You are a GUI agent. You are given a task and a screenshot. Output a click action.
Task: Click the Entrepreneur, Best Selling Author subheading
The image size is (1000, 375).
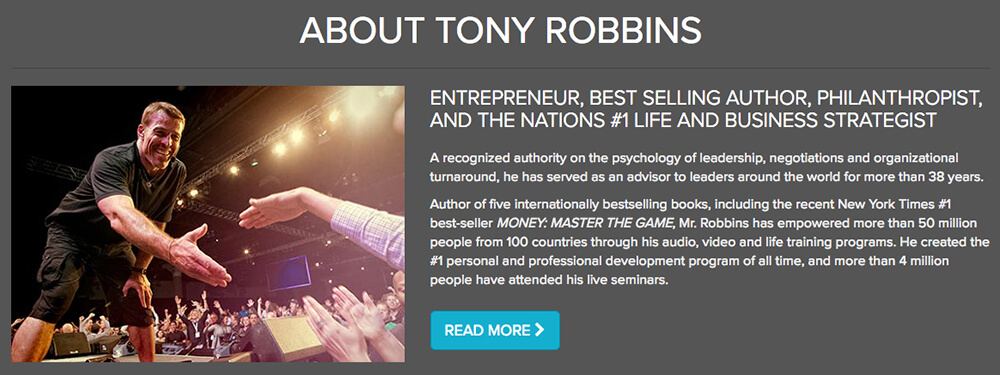[x=705, y=109]
